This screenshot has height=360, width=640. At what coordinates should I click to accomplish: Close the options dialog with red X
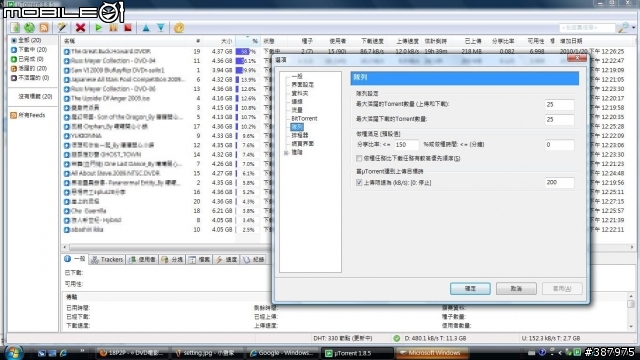coord(577,58)
